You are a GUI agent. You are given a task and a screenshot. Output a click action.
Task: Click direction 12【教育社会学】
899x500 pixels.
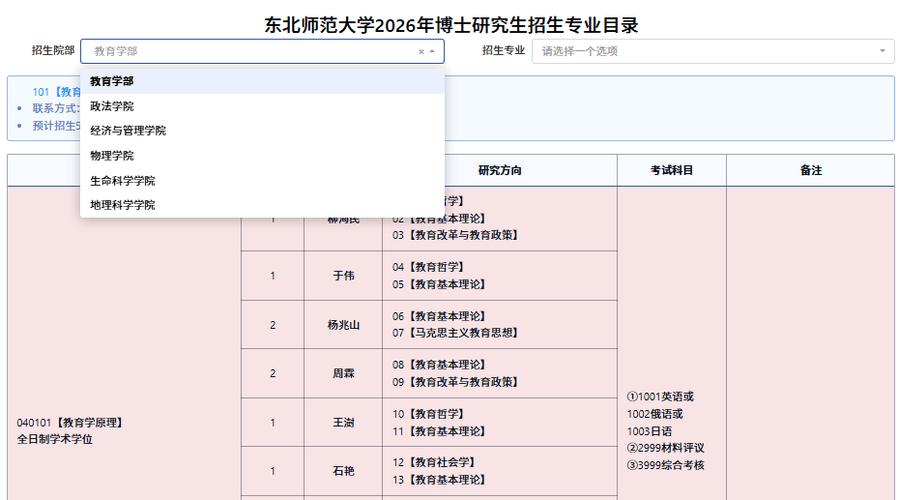434,462
